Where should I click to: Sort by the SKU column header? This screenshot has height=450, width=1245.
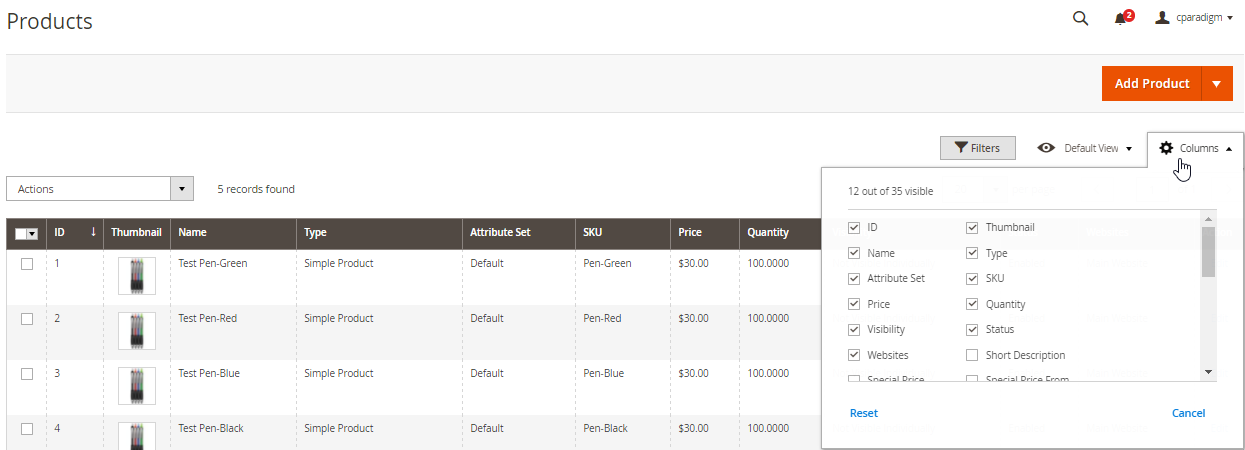tap(594, 232)
